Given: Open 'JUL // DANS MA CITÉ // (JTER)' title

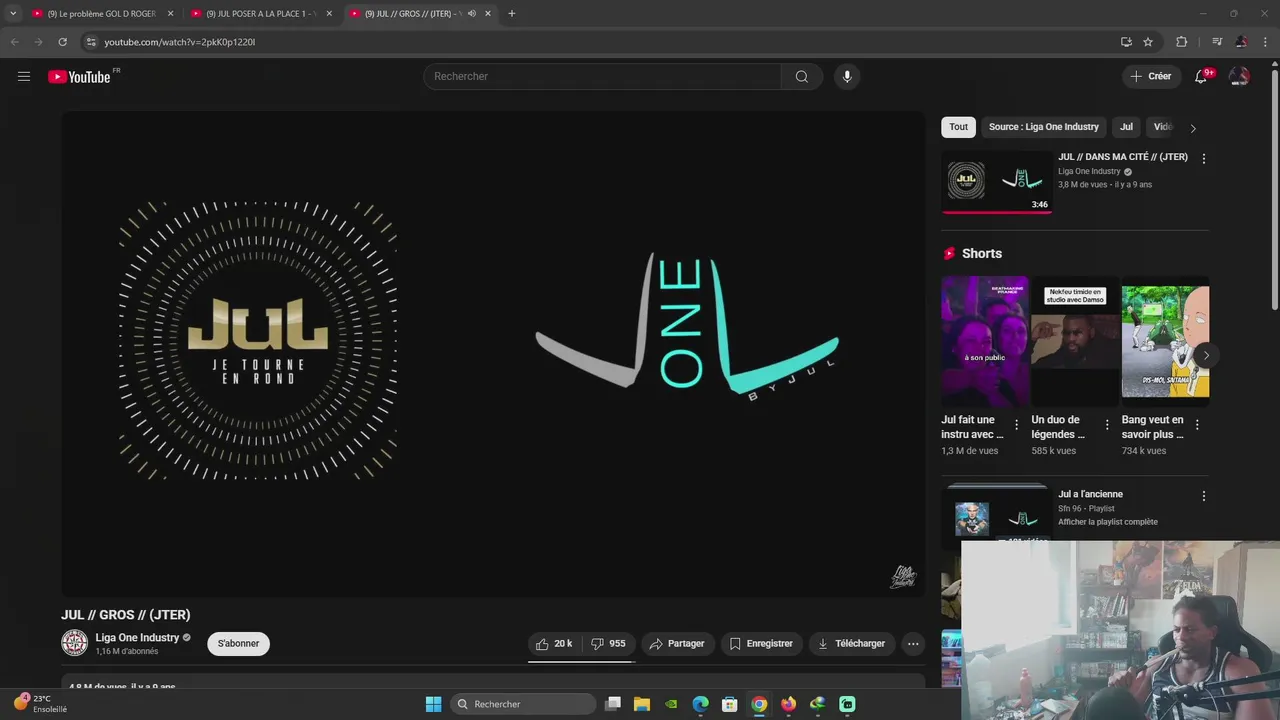Looking at the screenshot, I should (1123, 157).
